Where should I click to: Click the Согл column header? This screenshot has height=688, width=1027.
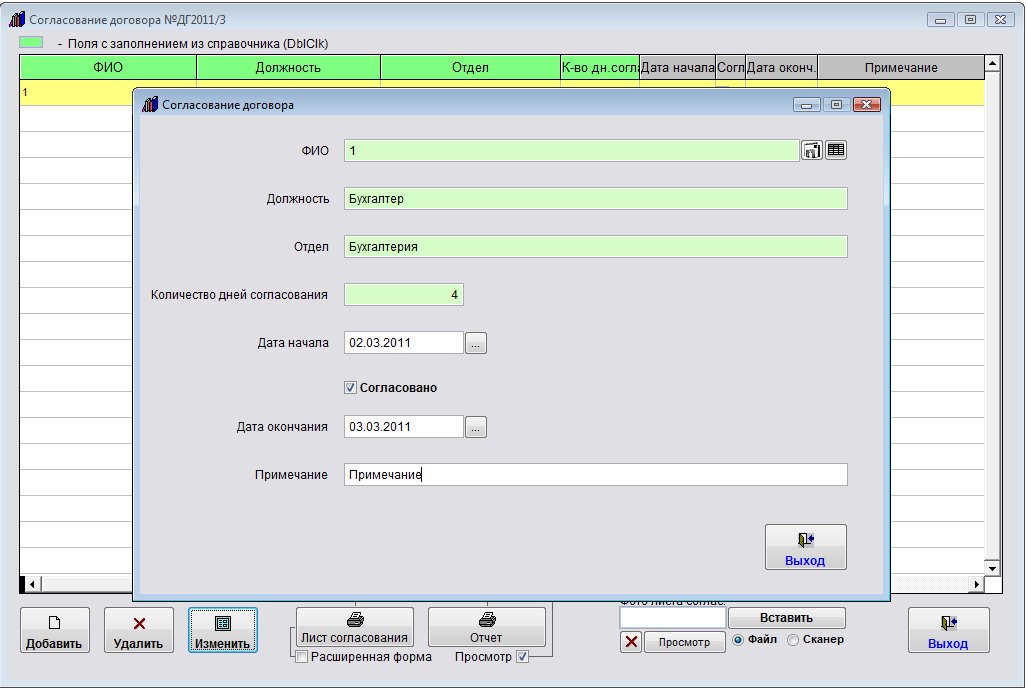coord(730,67)
